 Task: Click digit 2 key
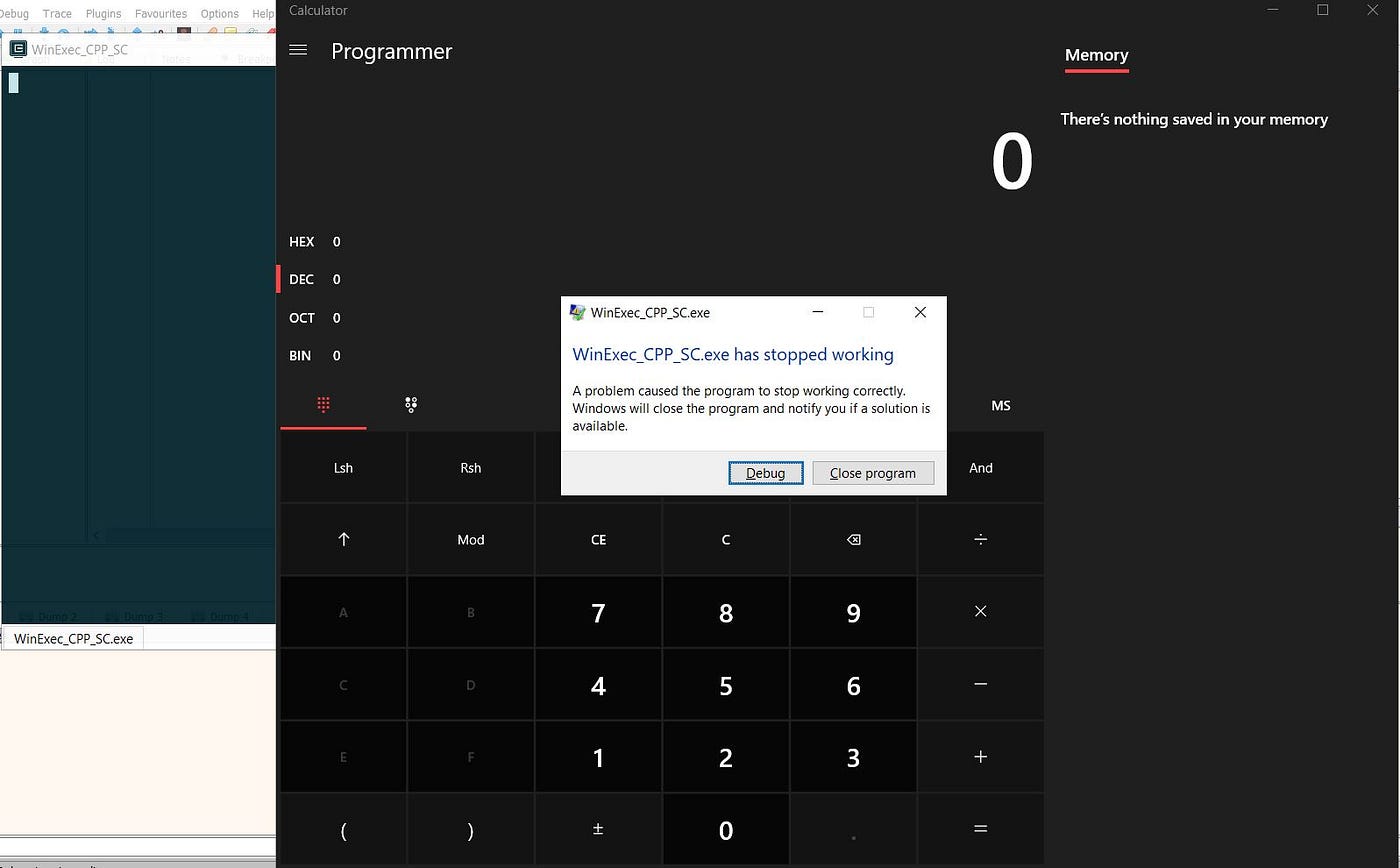coord(726,757)
